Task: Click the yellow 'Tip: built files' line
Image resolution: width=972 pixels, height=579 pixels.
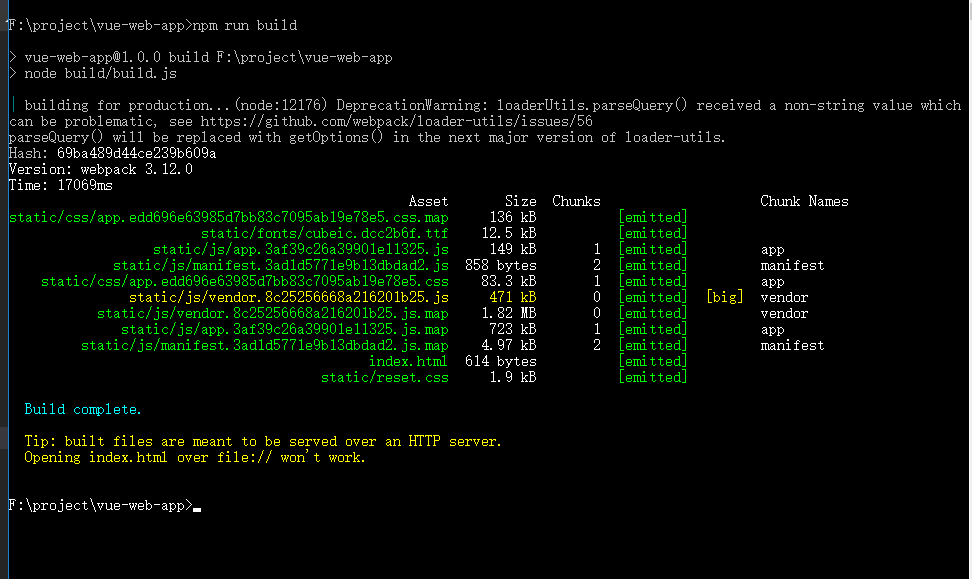Action: click(263, 442)
